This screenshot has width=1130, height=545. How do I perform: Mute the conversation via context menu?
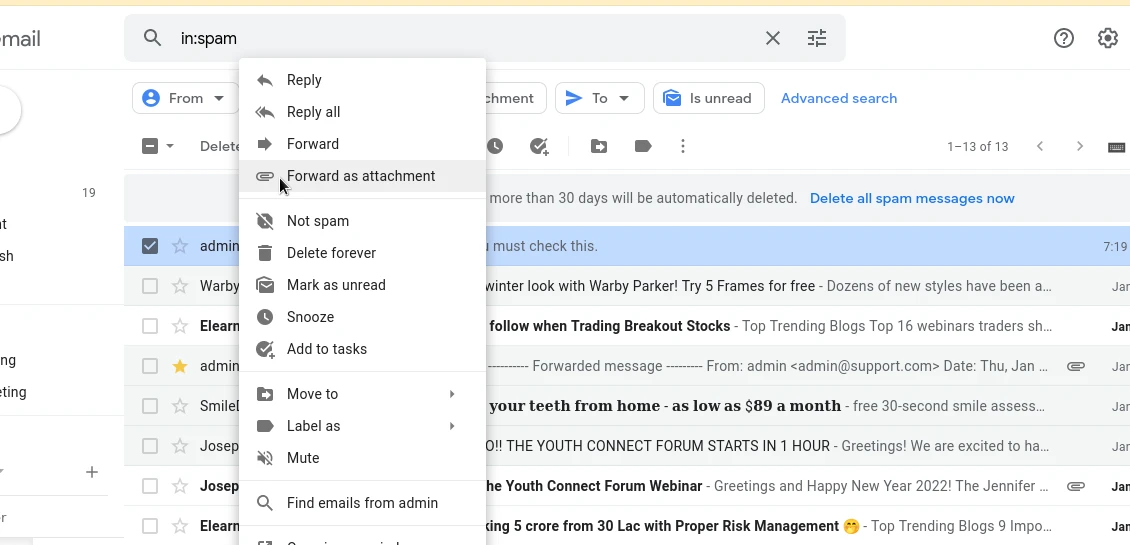(x=362, y=458)
